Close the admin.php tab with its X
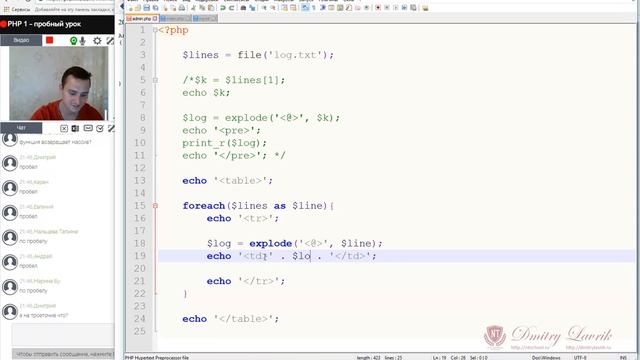 tap(155, 18)
